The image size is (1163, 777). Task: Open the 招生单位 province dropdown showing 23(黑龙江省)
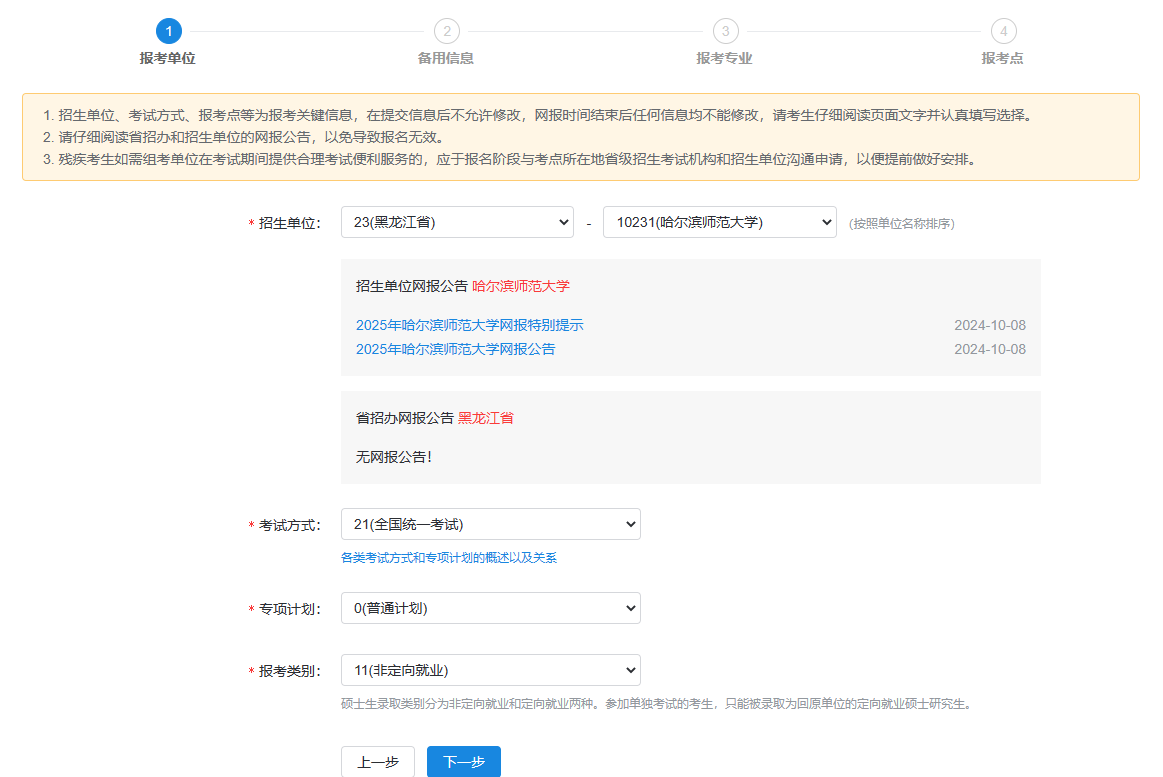(456, 221)
